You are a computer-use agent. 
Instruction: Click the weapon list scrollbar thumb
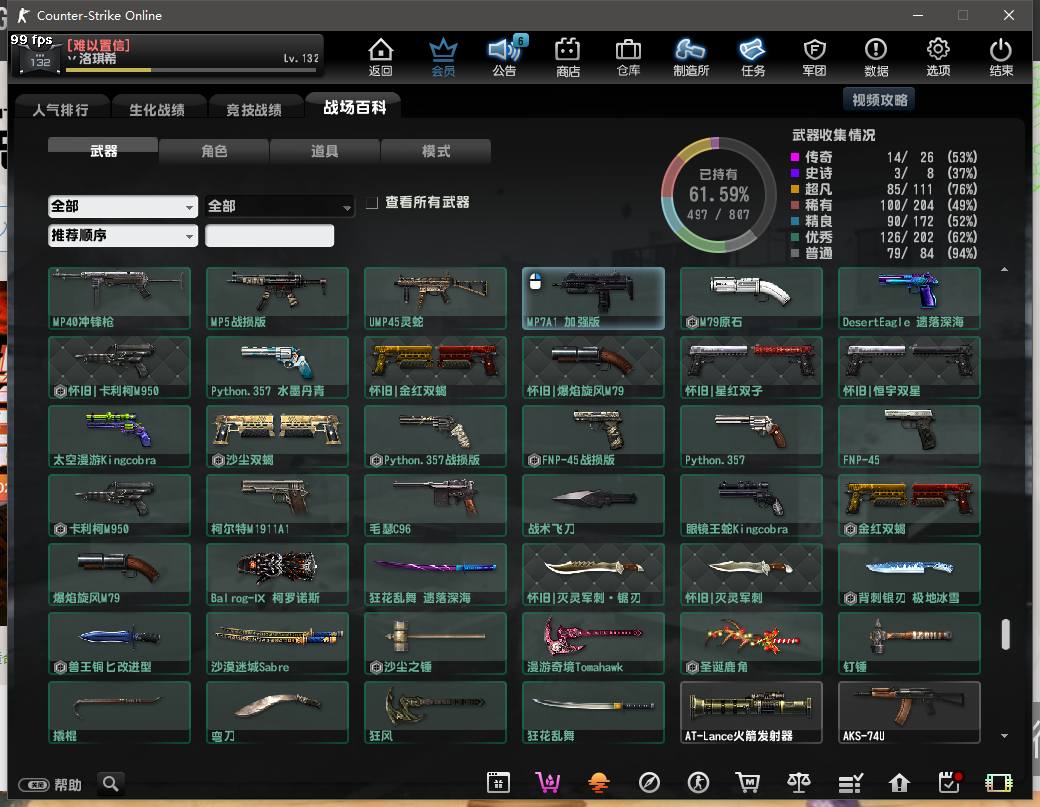[x=1006, y=635]
